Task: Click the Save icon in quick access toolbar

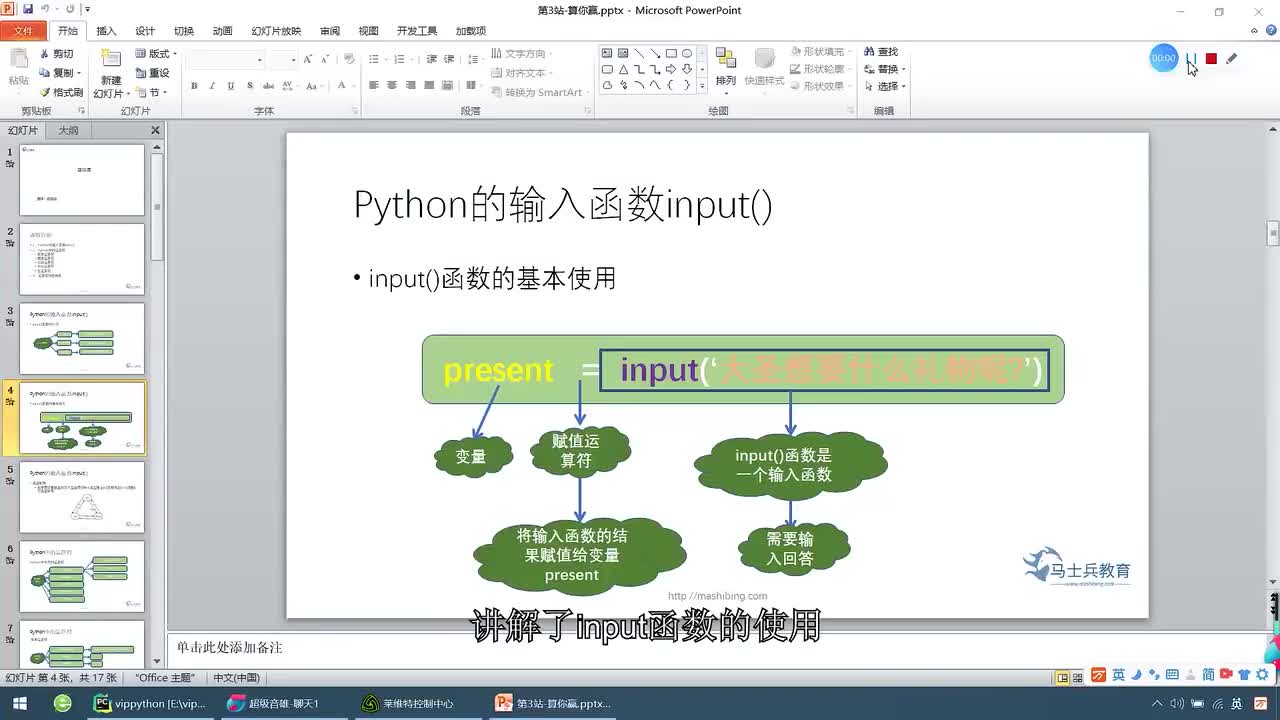Action: (27, 10)
